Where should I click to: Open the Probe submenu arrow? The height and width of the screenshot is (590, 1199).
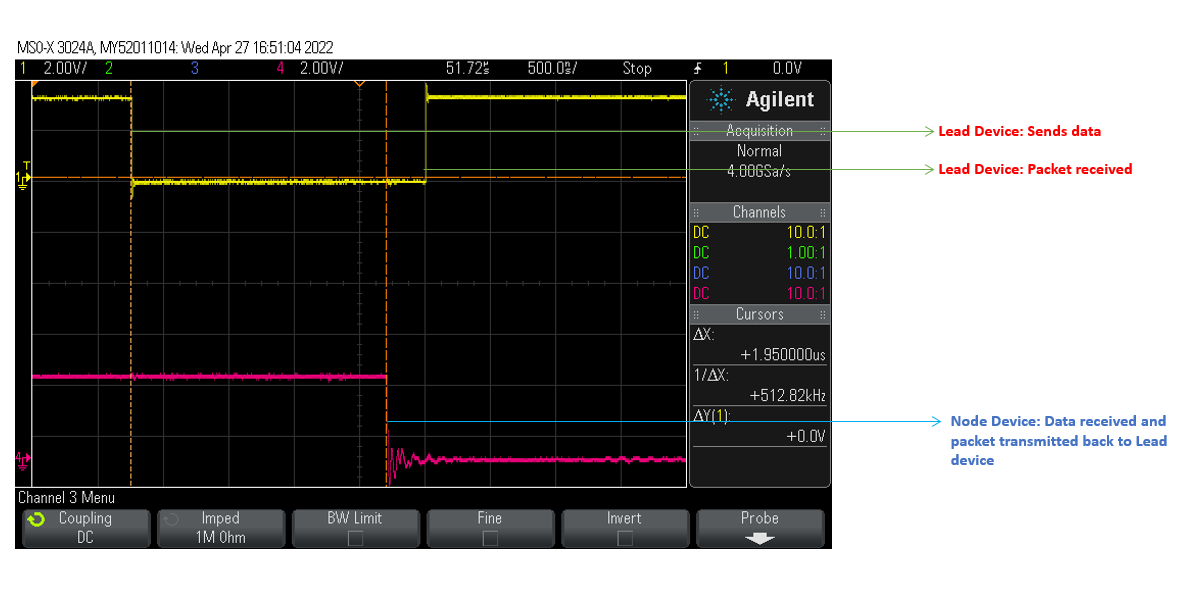[x=760, y=538]
